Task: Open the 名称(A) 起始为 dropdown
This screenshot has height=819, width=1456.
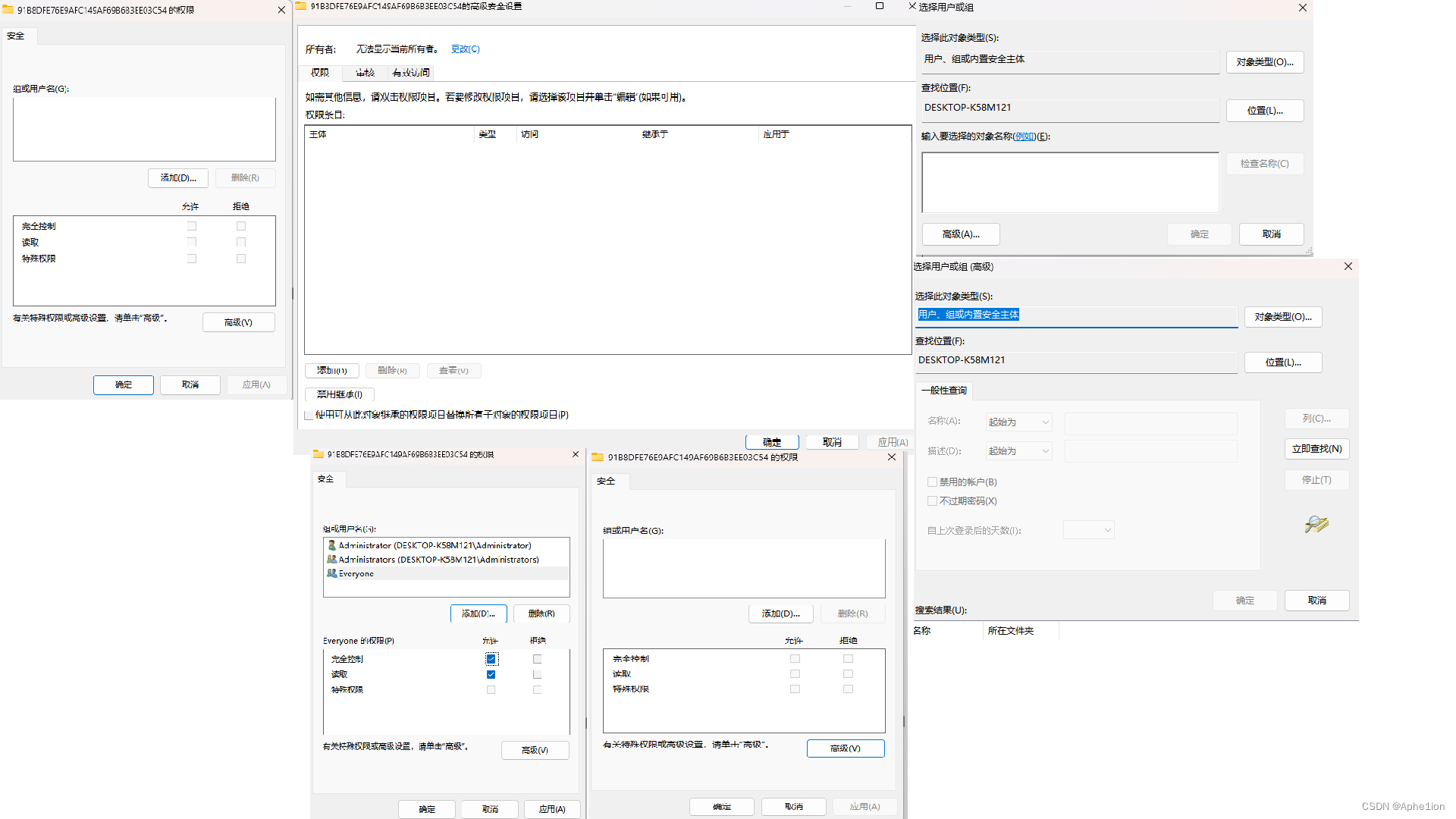Action: [x=1019, y=422]
